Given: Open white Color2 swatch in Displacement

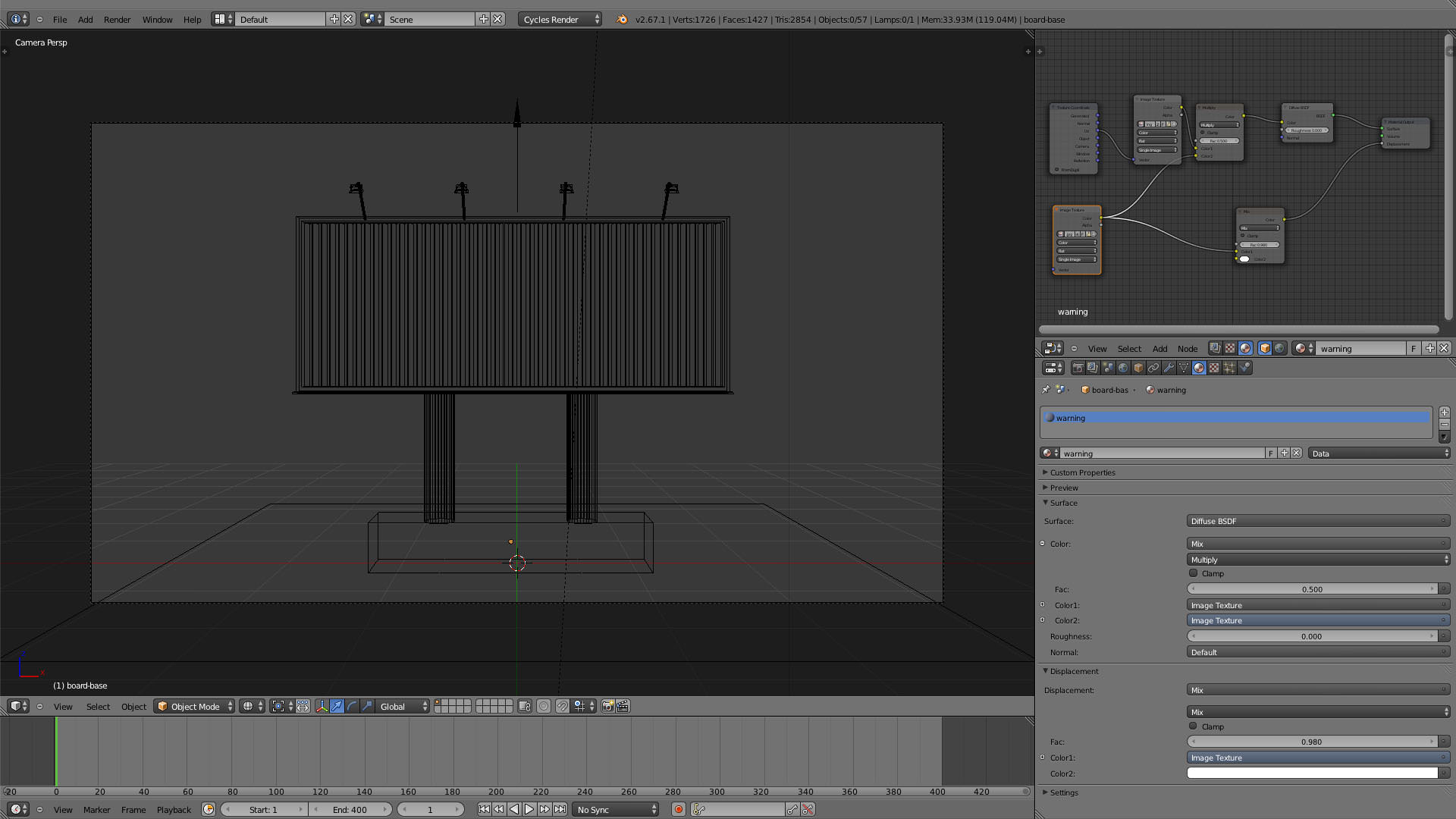Looking at the screenshot, I should 1312,773.
